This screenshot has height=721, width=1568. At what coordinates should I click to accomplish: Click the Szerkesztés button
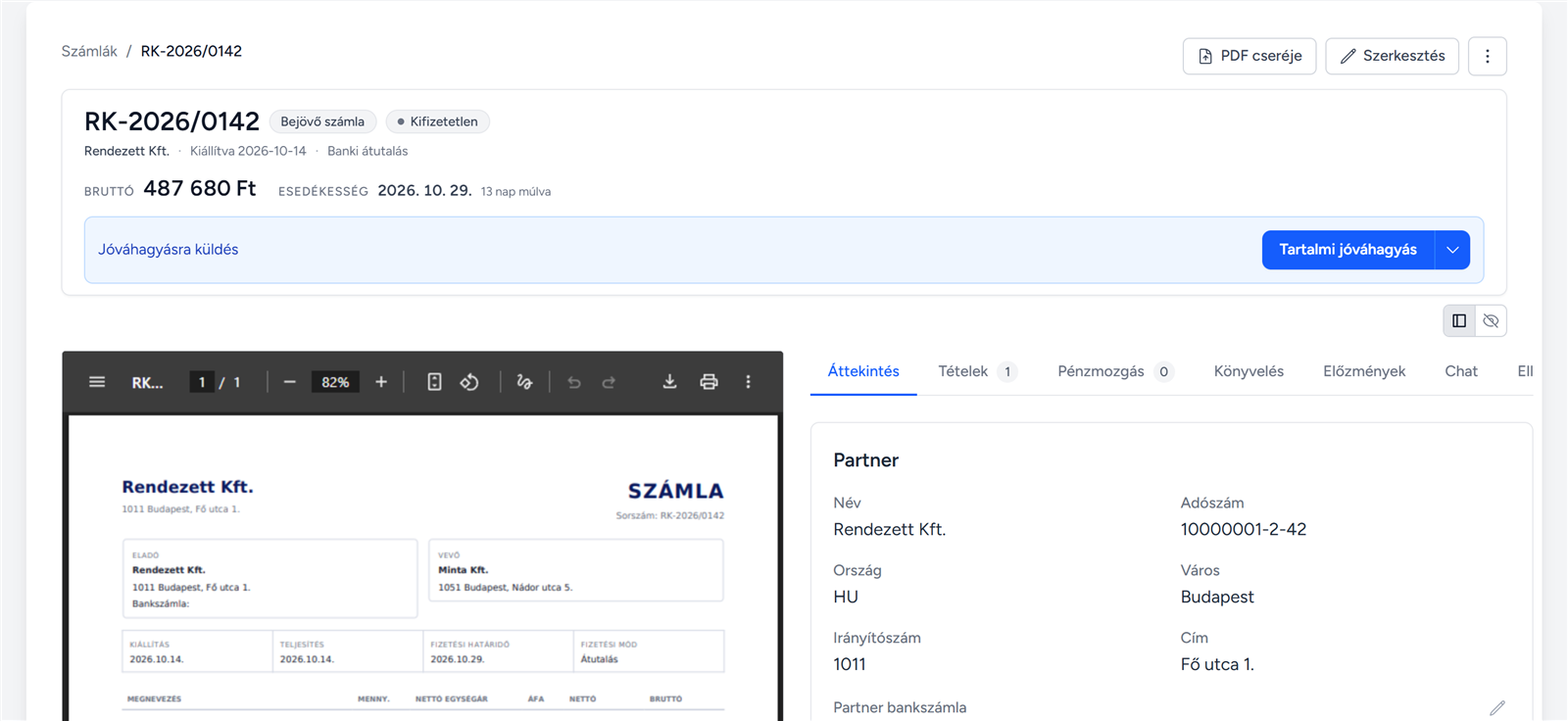1393,56
